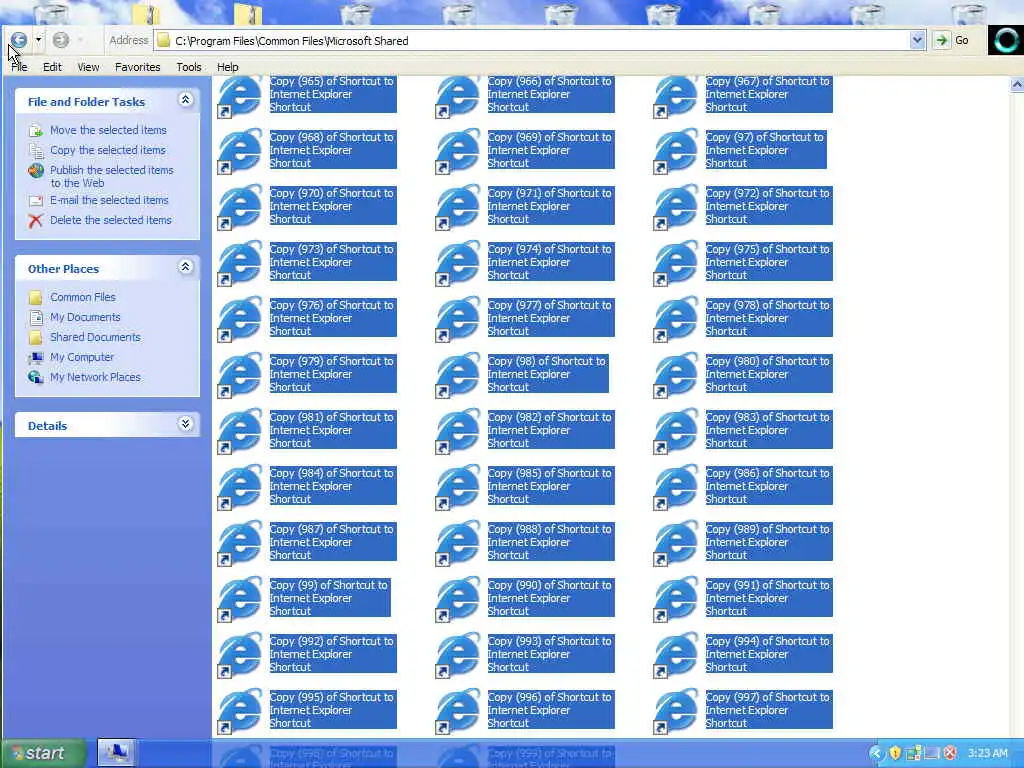Open Shared Documents from Other Places
The width and height of the screenshot is (1024, 768).
pyautogui.click(x=95, y=337)
